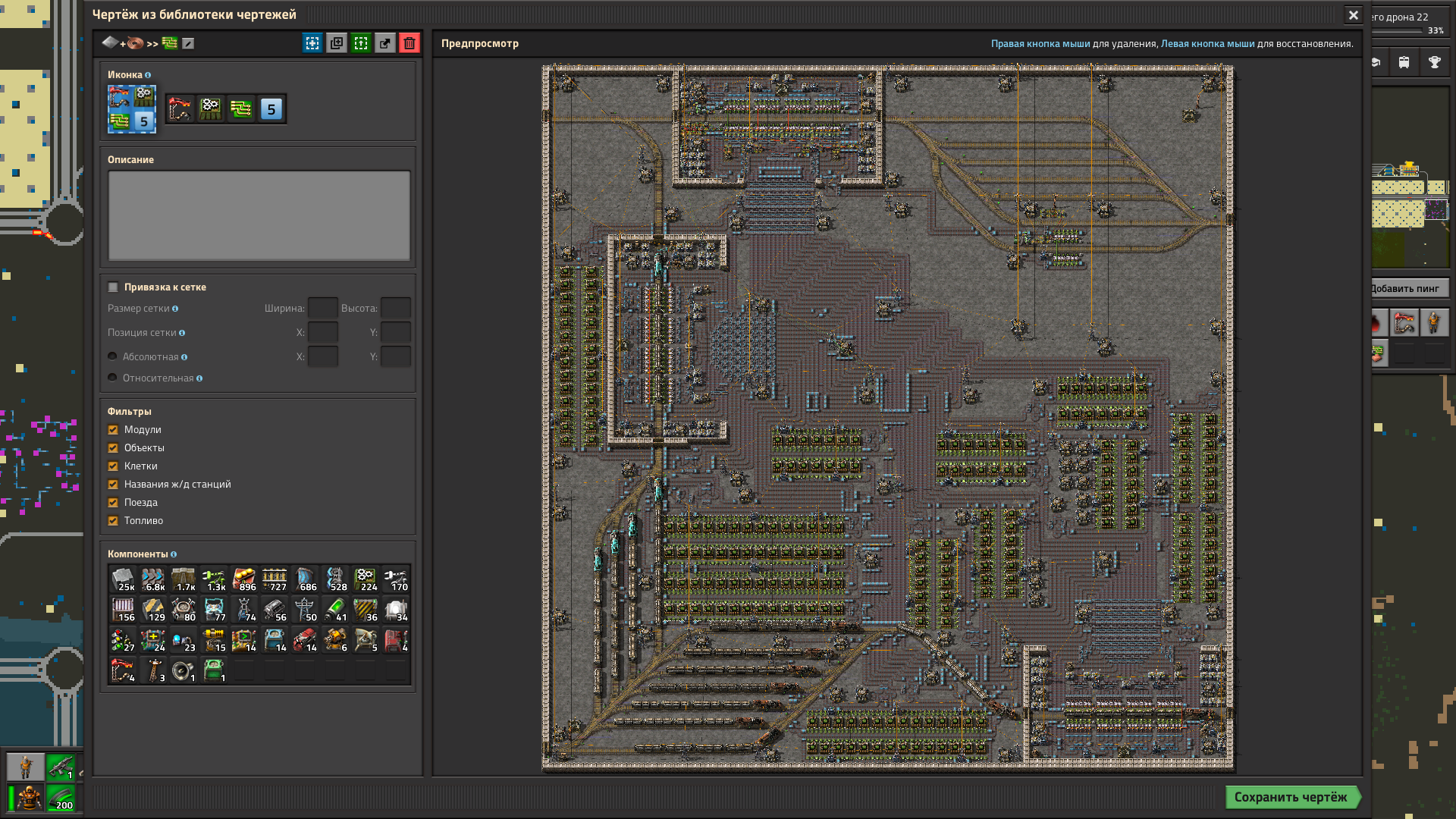Click the info icon next to Компоненты
1456x819 pixels.
(x=174, y=554)
